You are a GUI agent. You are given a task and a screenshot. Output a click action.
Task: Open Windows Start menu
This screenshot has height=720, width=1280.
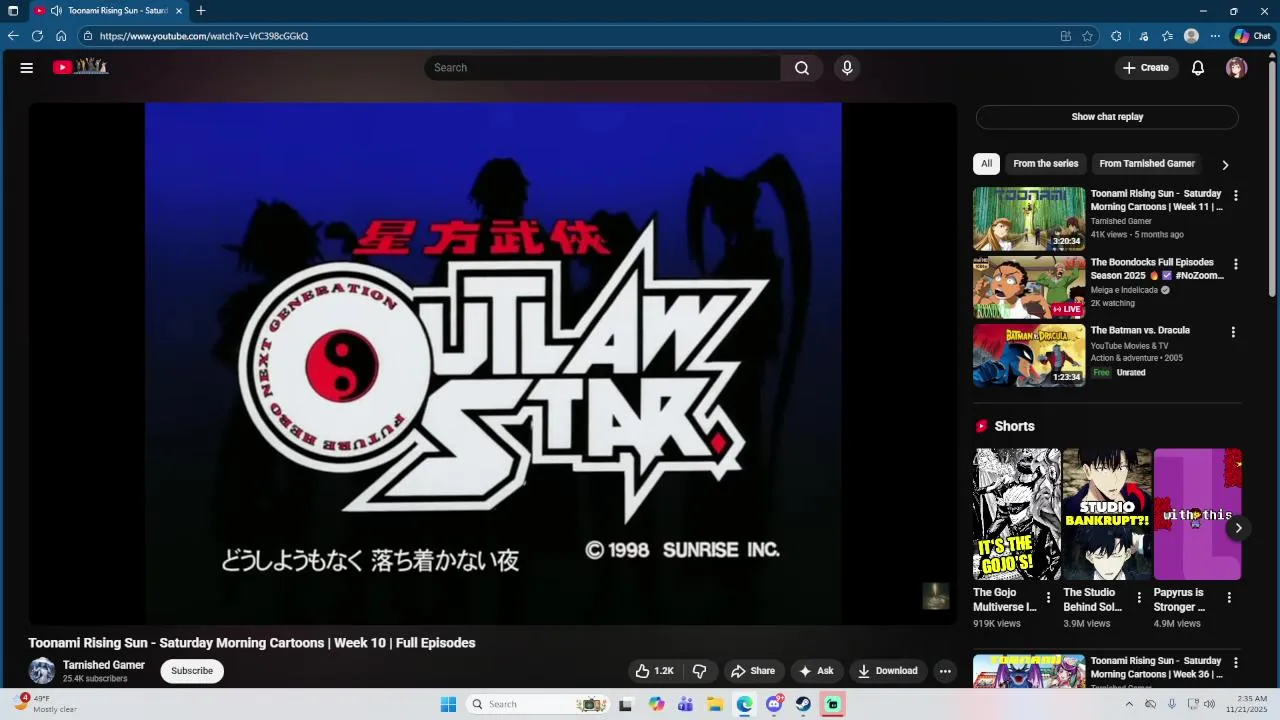click(x=448, y=704)
